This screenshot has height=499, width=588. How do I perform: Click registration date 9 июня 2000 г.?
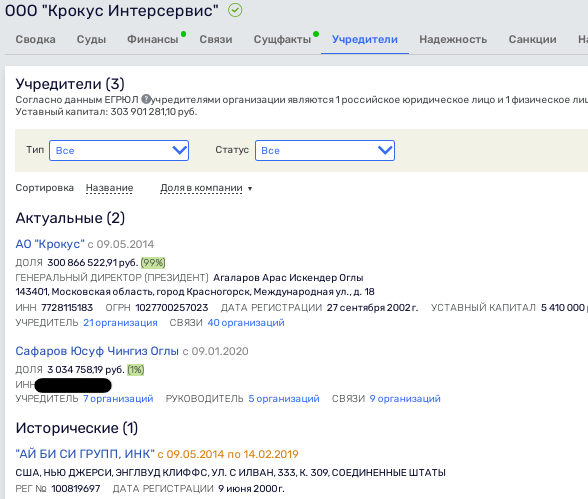(251, 489)
